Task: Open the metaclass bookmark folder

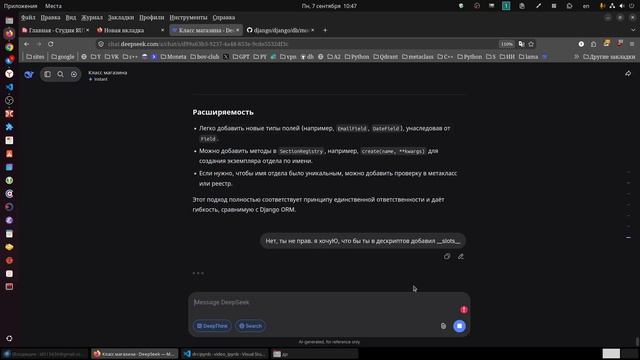Action: [x=418, y=57]
